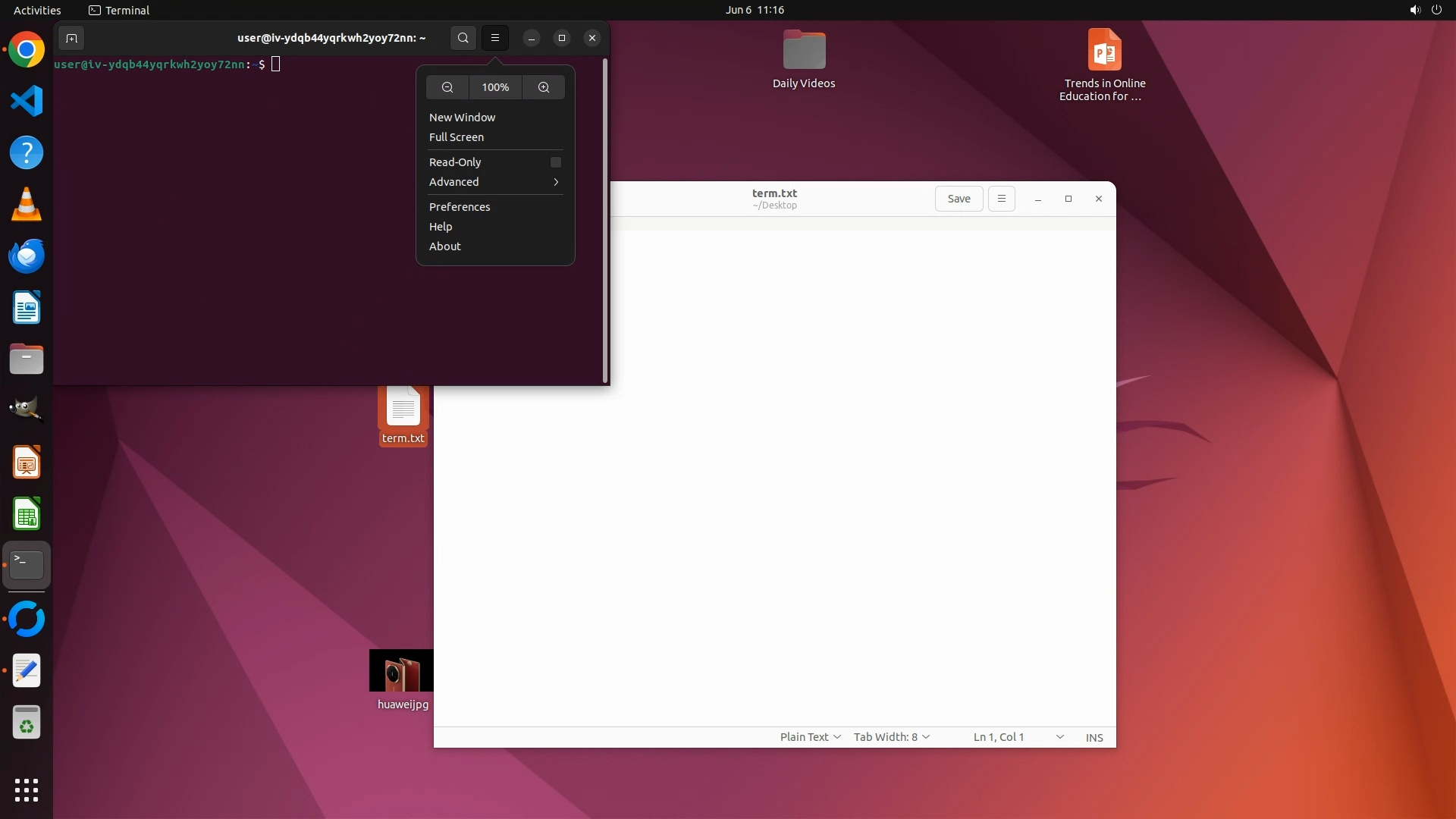Screen dimensions: 1456x819
Task: Open Tab Width dropdown
Action: pyautogui.click(x=892, y=737)
